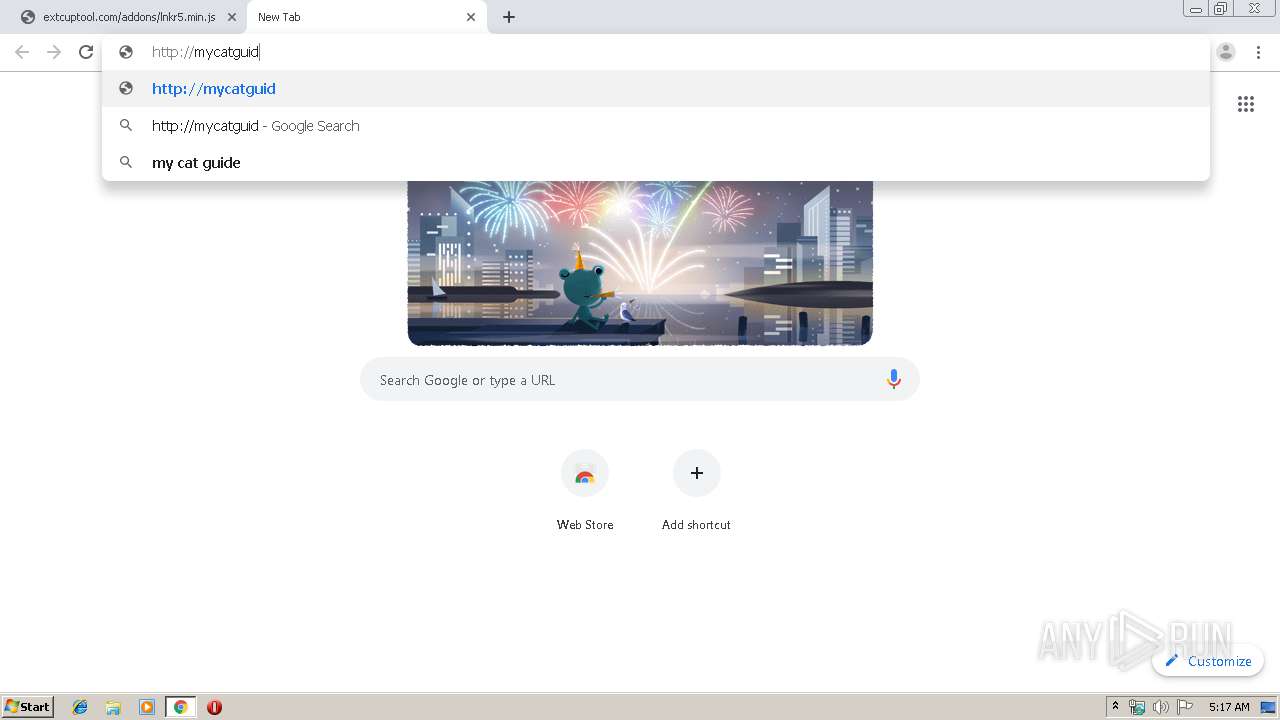Click the browser Back arrow
This screenshot has width=1280, height=720.
[22, 52]
